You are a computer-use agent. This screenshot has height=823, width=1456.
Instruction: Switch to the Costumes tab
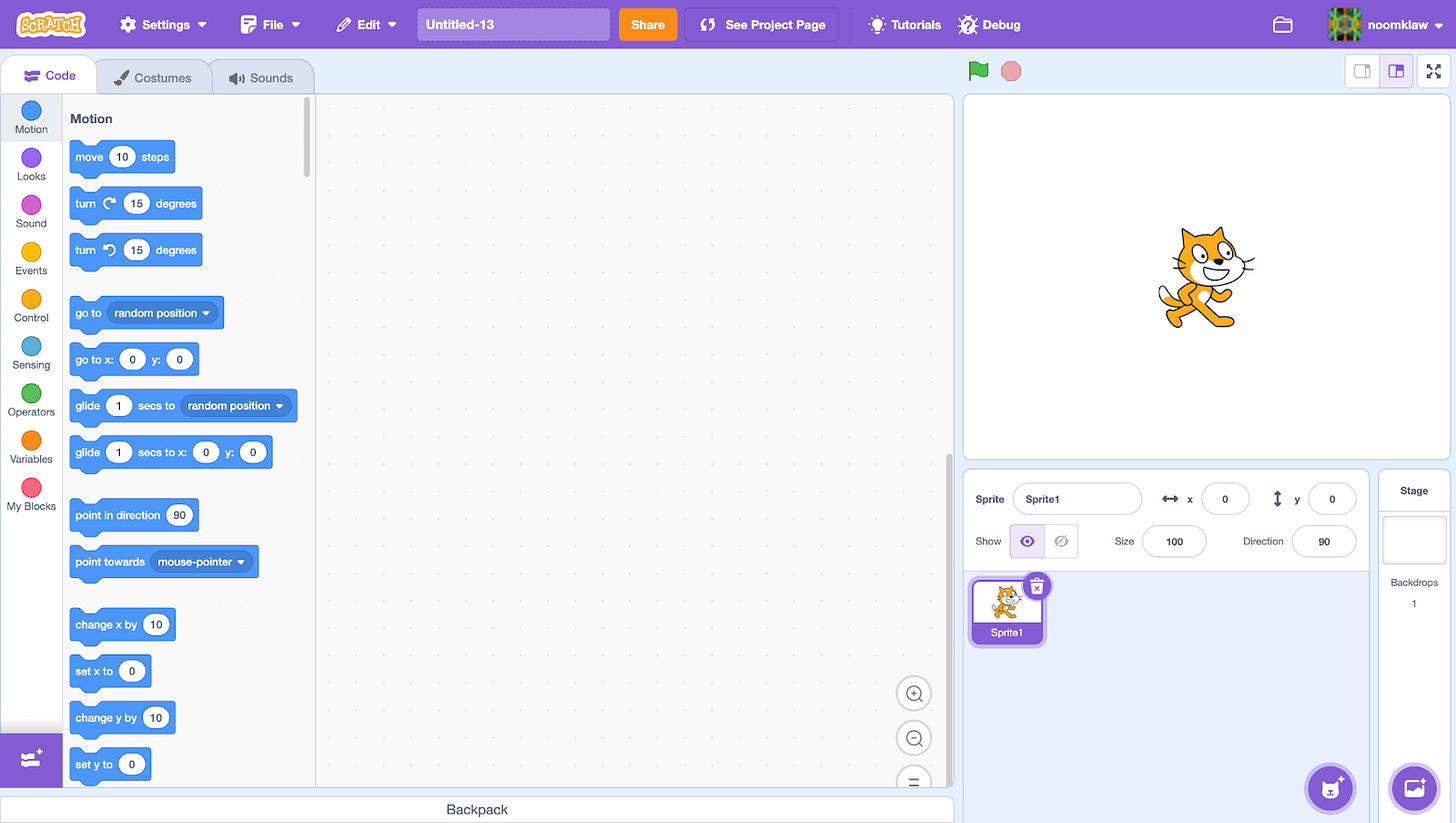[x=153, y=77]
